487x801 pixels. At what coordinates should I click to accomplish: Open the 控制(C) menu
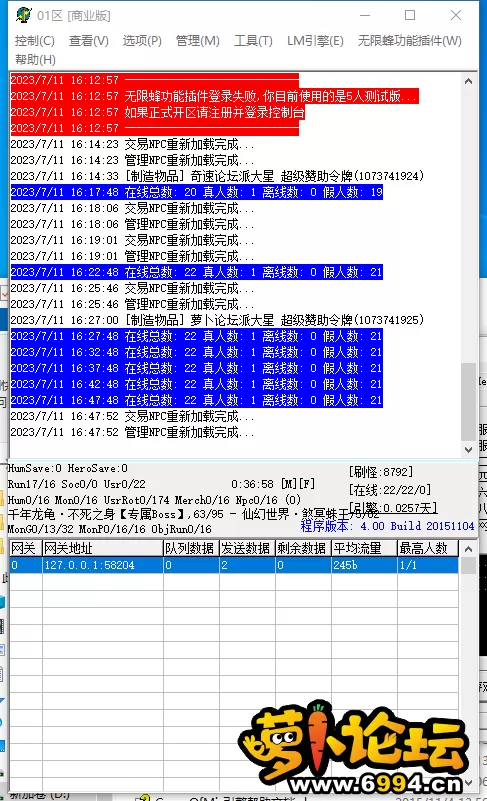click(35, 41)
